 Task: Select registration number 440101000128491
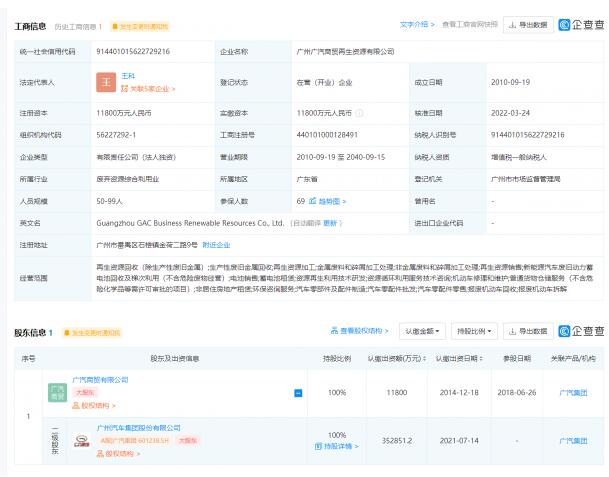[x=327, y=135]
